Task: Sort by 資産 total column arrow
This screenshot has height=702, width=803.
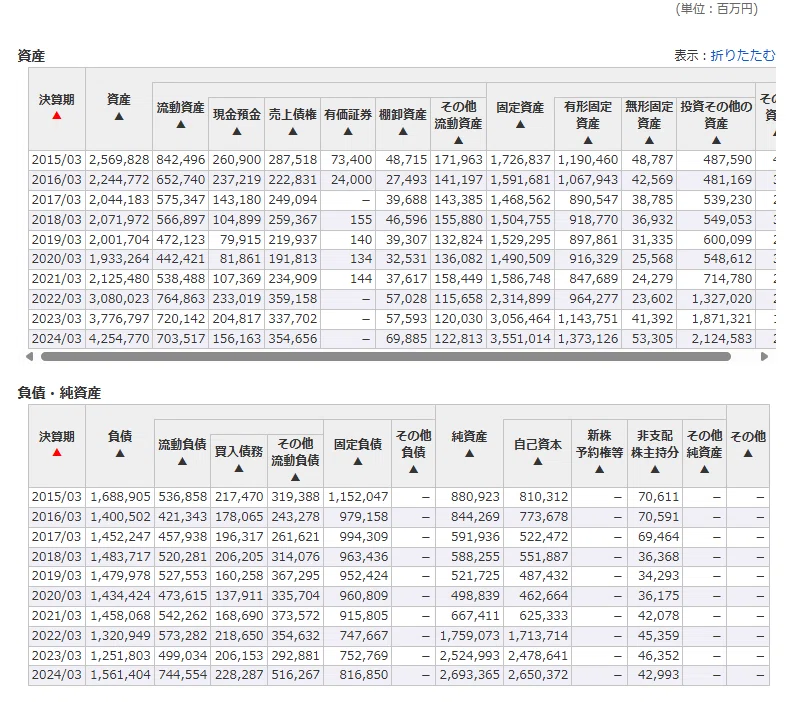Action: [119, 116]
